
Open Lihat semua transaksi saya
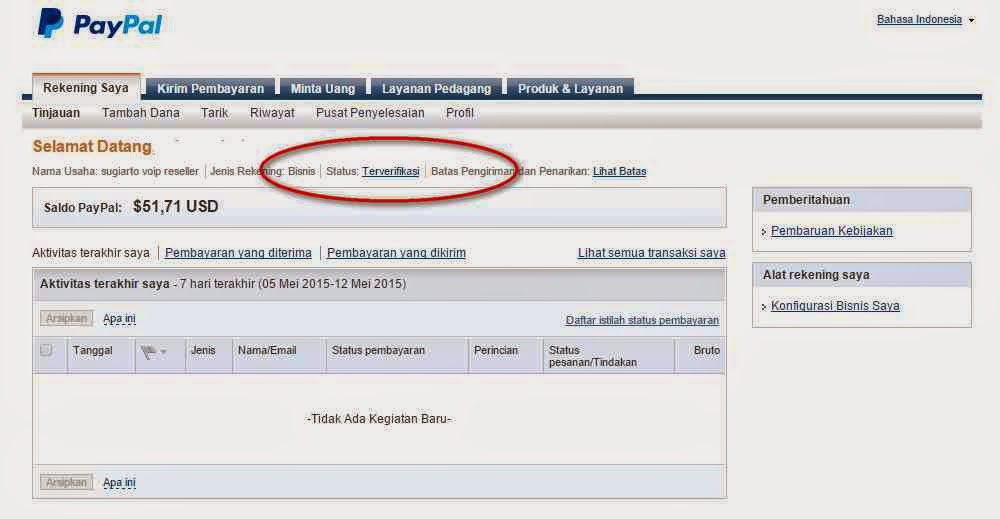(652, 252)
